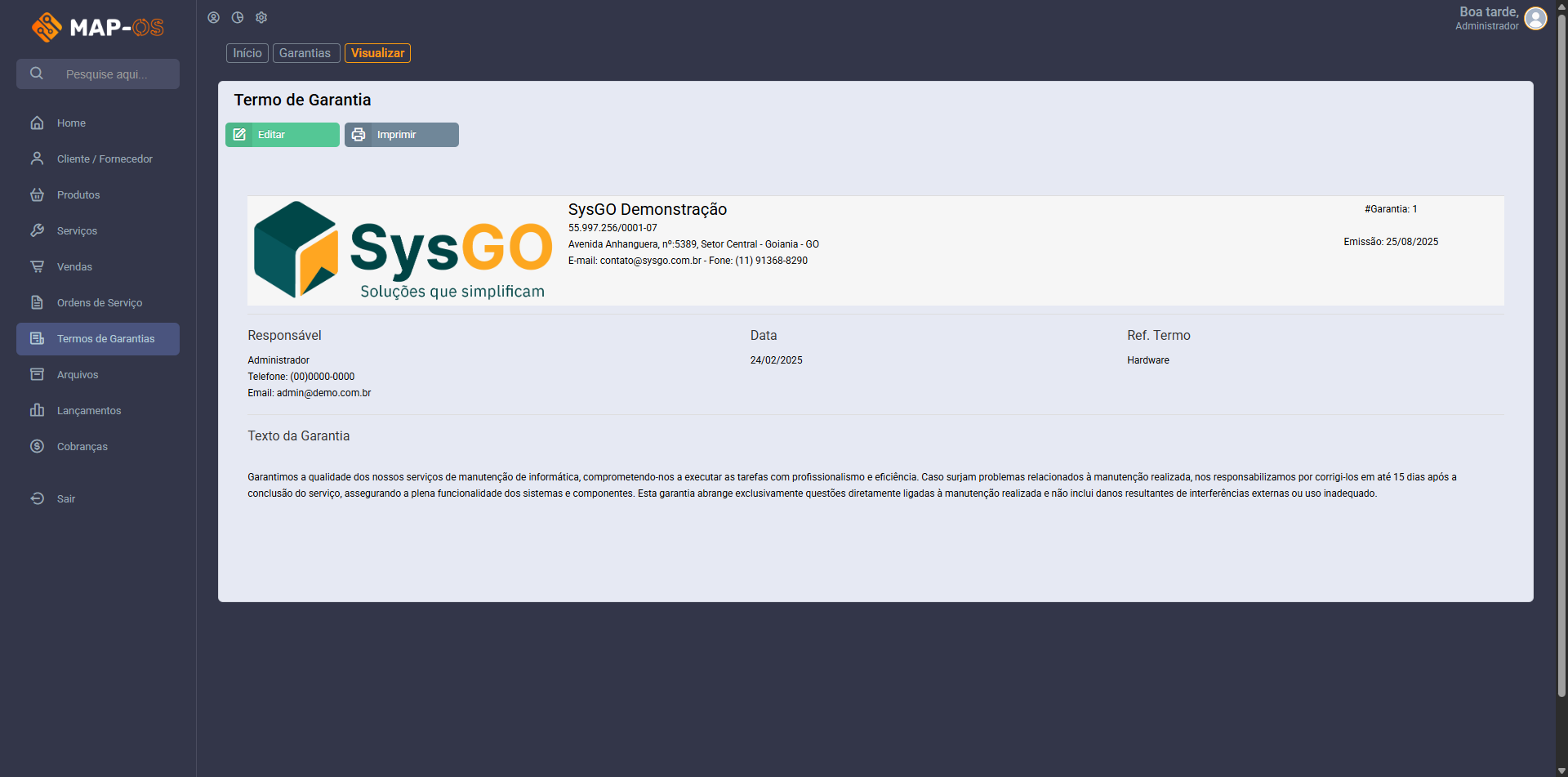Click the Visualizar breadcrumb
The image size is (1568, 777).
(377, 53)
